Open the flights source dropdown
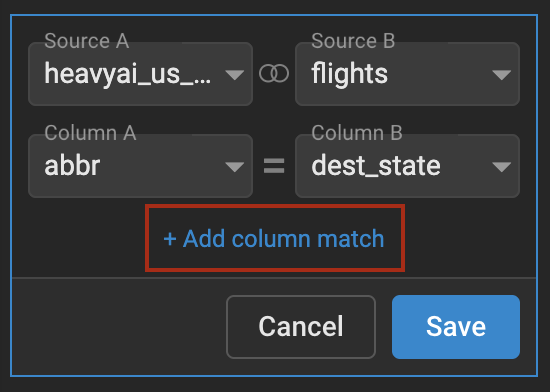Viewport: 550px width, 392px height. coord(407,74)
